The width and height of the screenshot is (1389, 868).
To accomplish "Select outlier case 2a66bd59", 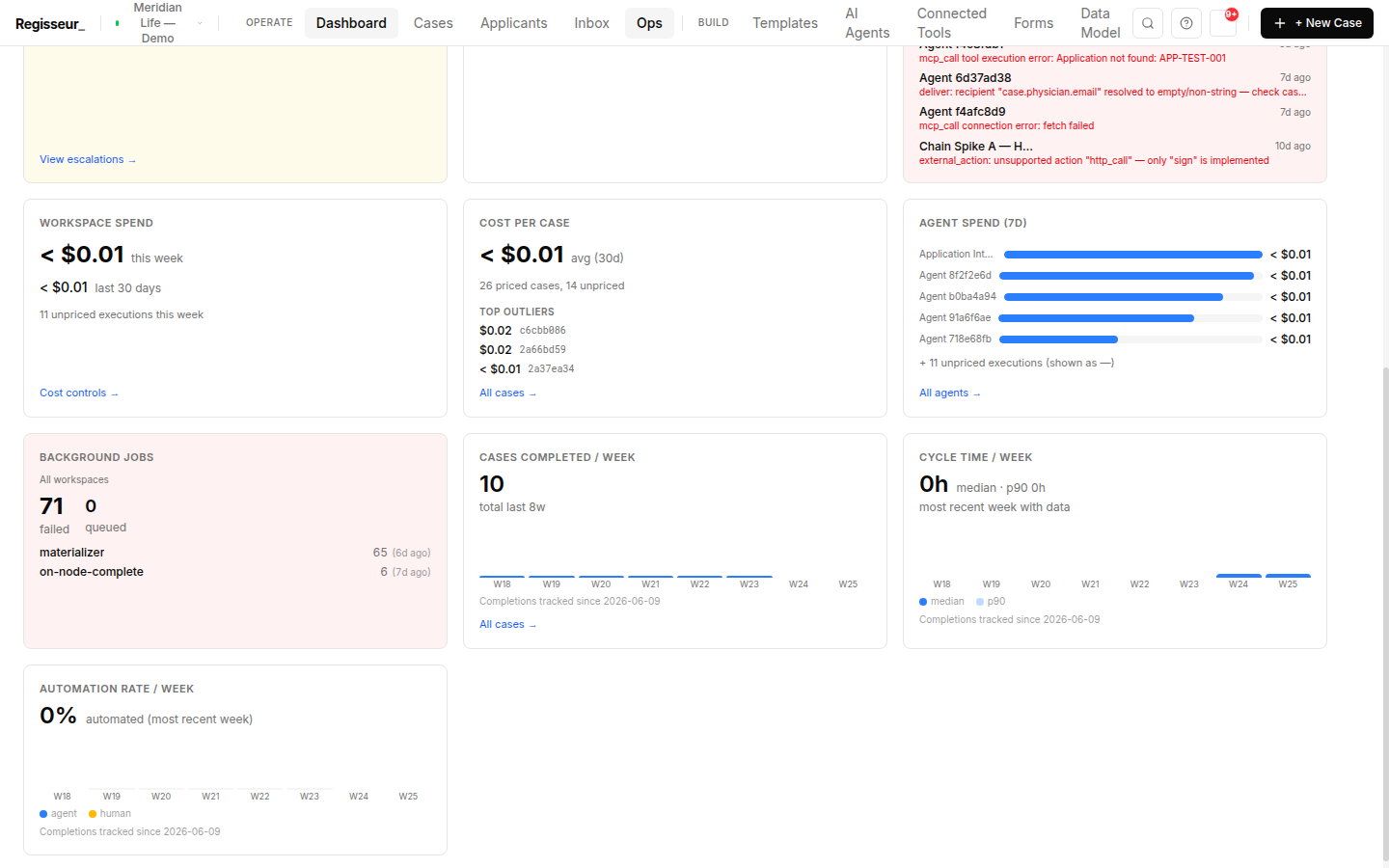I will [542, 350].
